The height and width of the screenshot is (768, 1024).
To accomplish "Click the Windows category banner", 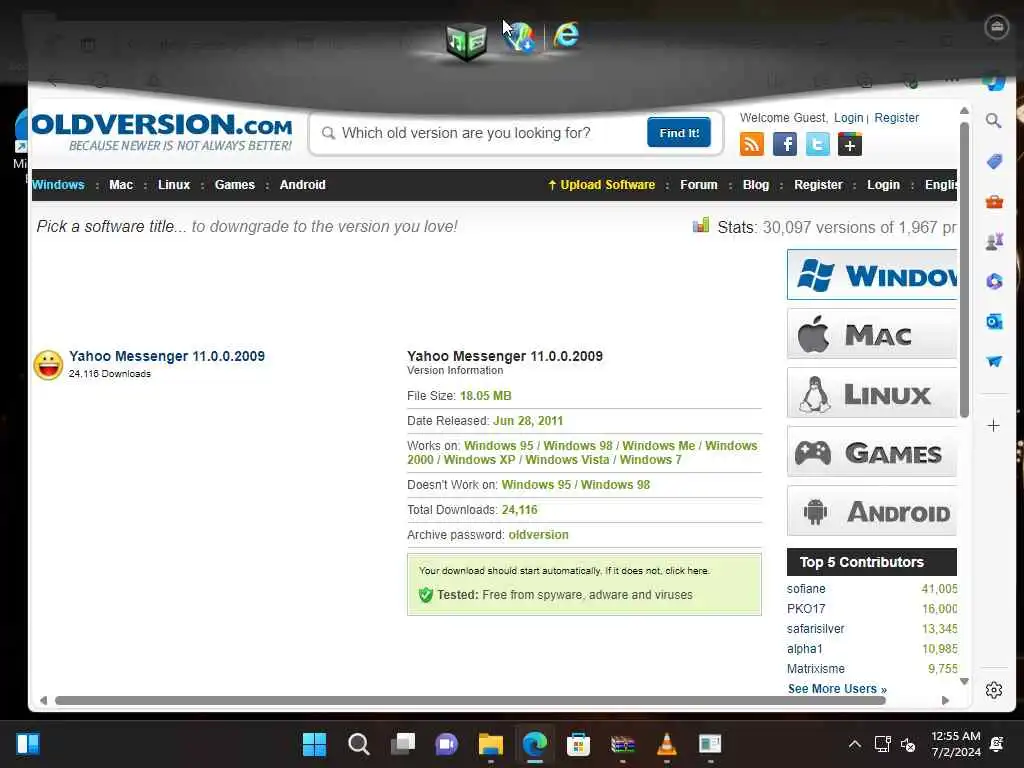I will click(872, 275).
